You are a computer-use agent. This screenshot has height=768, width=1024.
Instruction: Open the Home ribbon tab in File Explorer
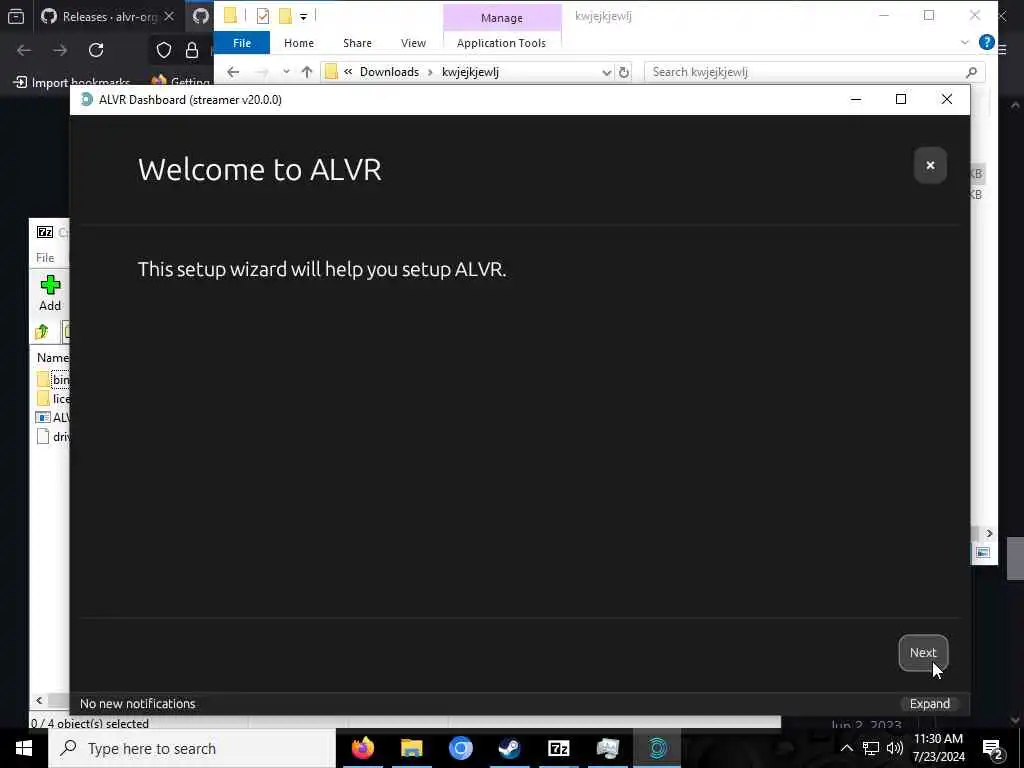coord(298,43)
